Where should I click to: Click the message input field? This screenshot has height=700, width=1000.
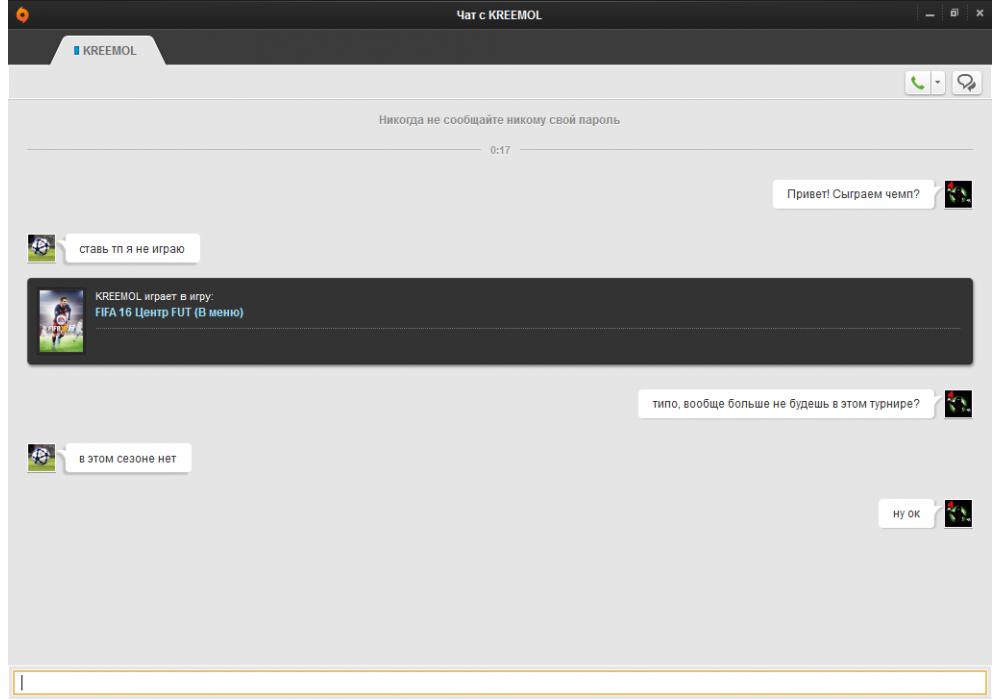pos(499,682)
